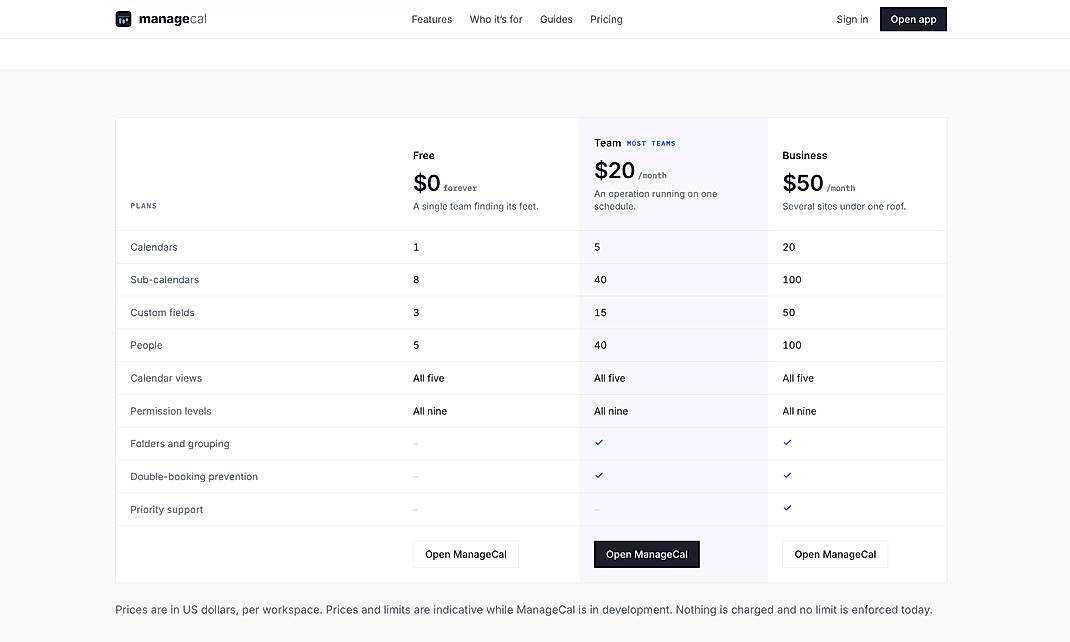
Task: Click the ManageCal logo icon
Action: [123, 19]
